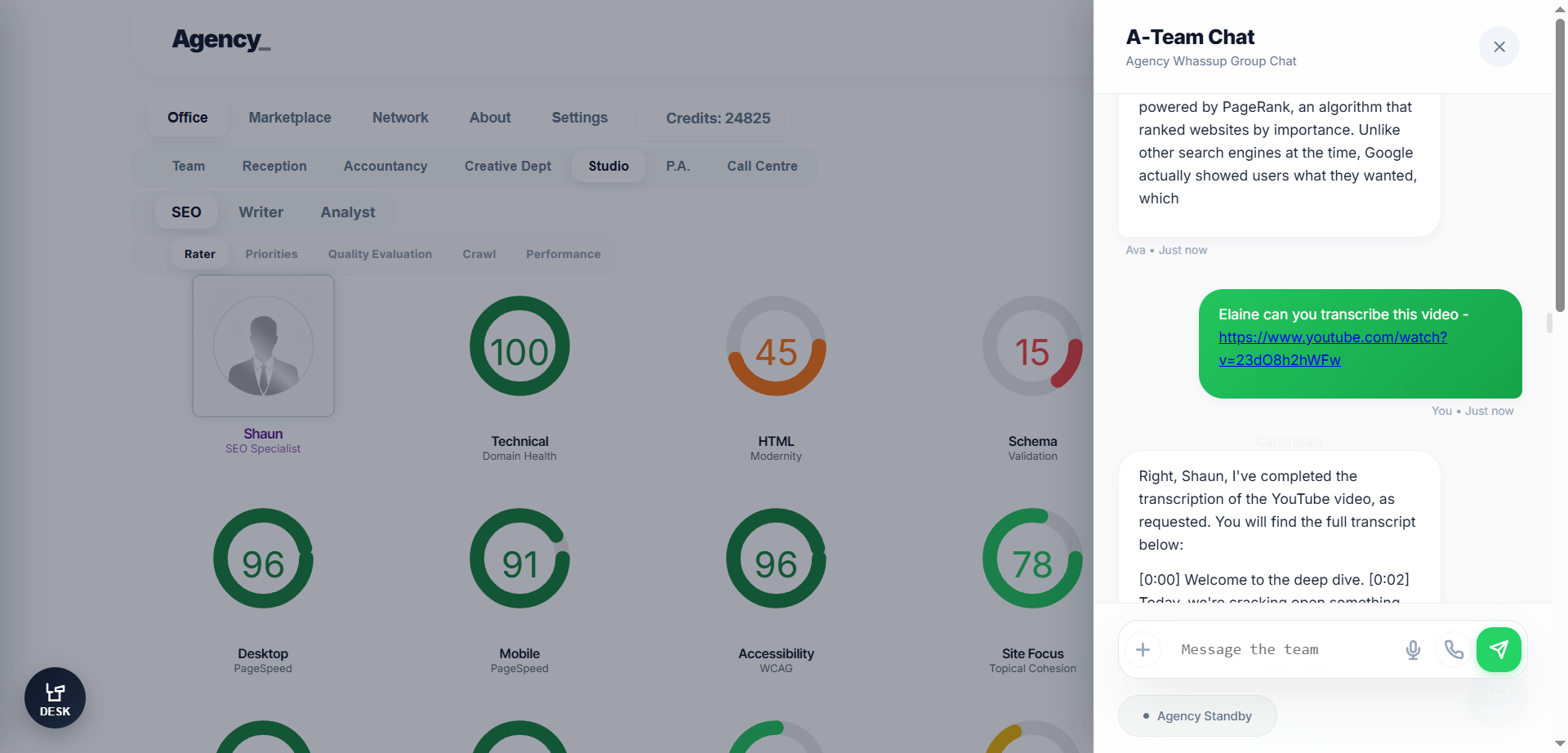Switch to the Marketplace tab
The height and width of the screenshot is (753, 1568).
click(x=290, y=118)
